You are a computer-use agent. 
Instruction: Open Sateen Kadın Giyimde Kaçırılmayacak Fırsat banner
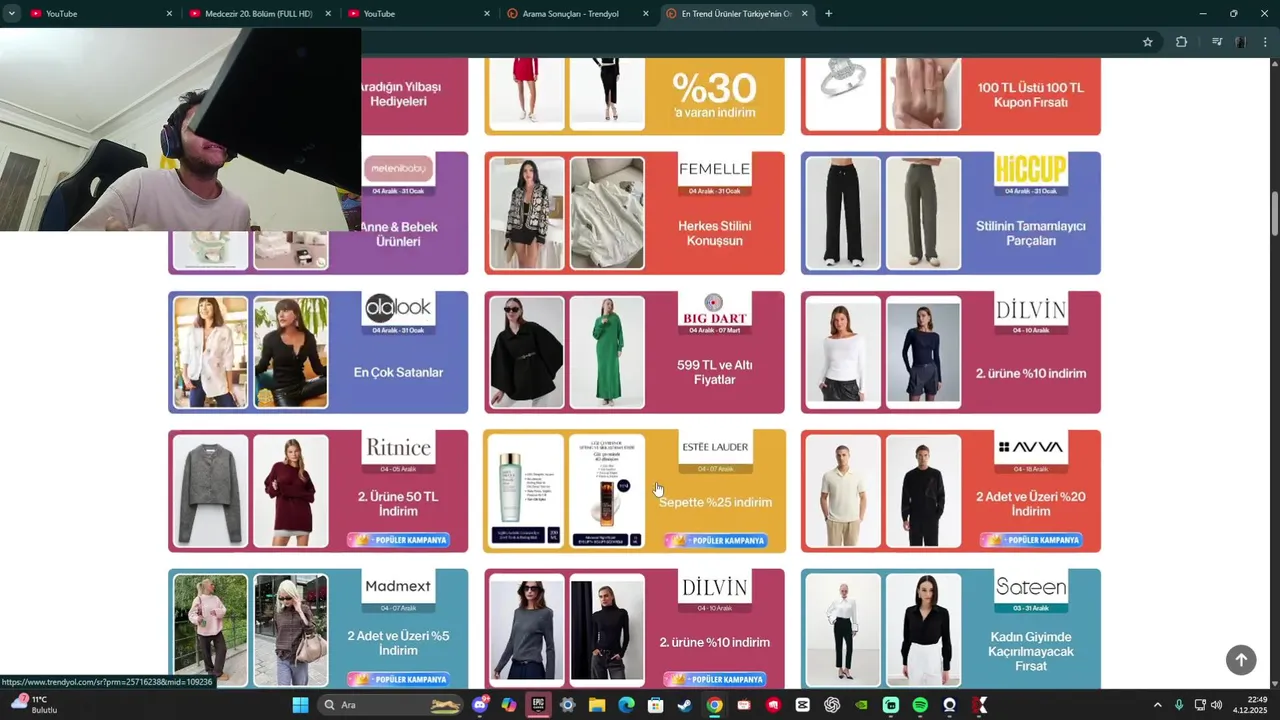[x=950, y=628]
